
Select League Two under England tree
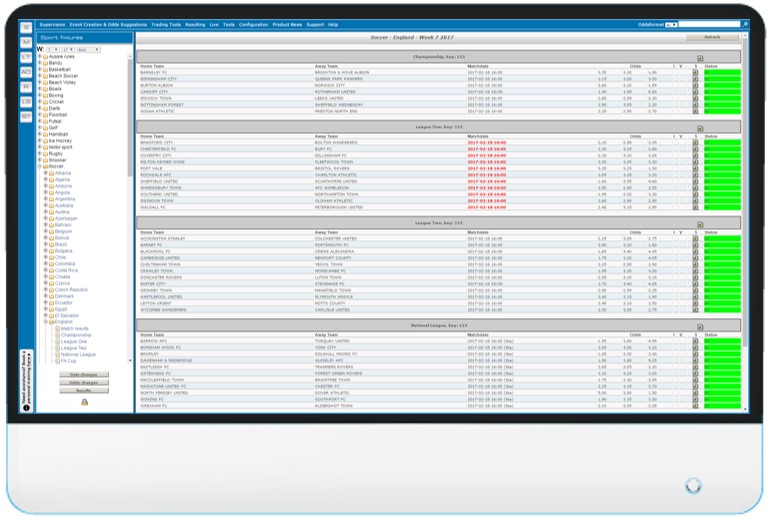pos(73,347)
